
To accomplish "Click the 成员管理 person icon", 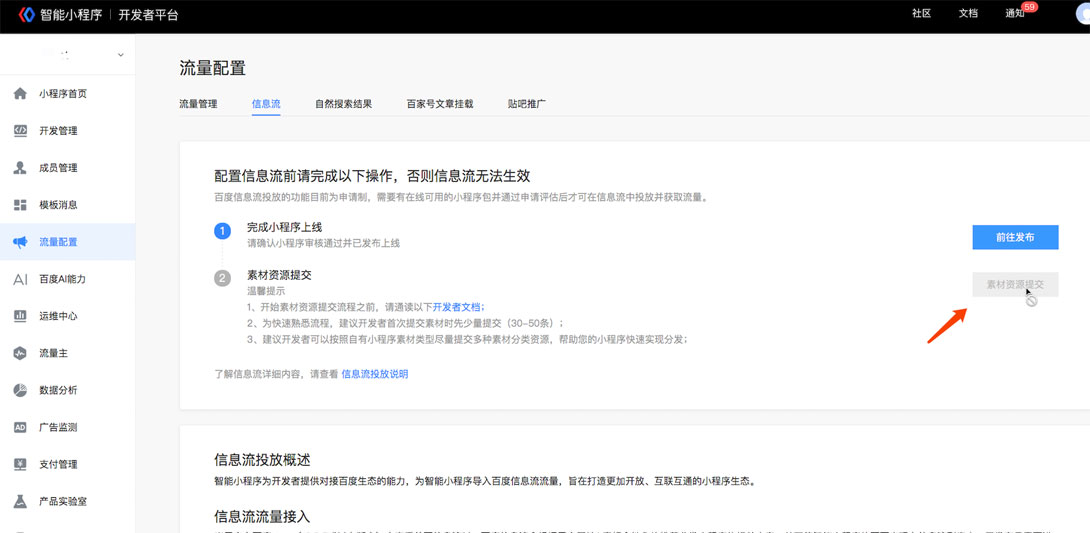I will click(x=20, y=168).
